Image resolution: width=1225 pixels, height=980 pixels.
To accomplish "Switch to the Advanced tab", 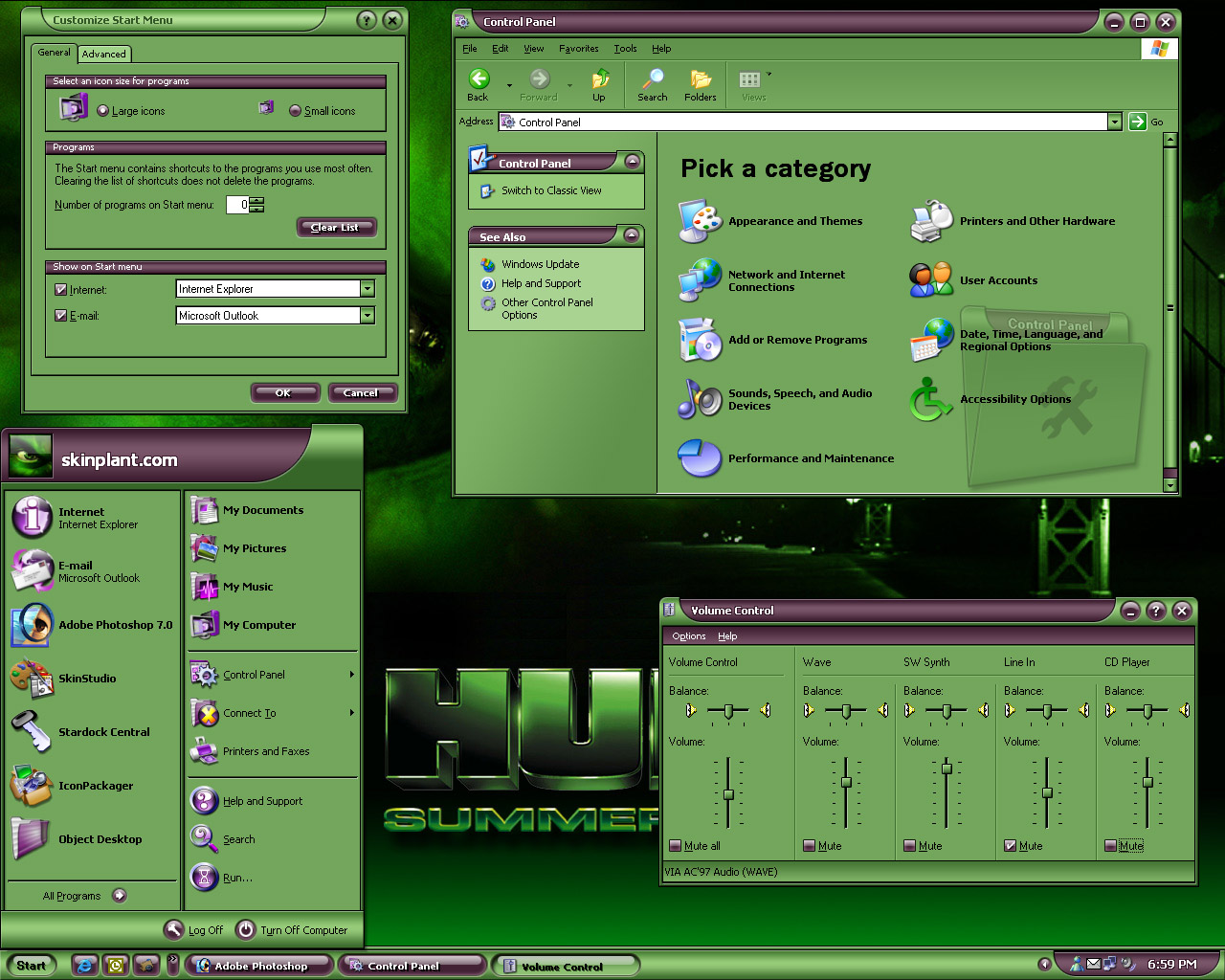I will click(x=103, y=55).
